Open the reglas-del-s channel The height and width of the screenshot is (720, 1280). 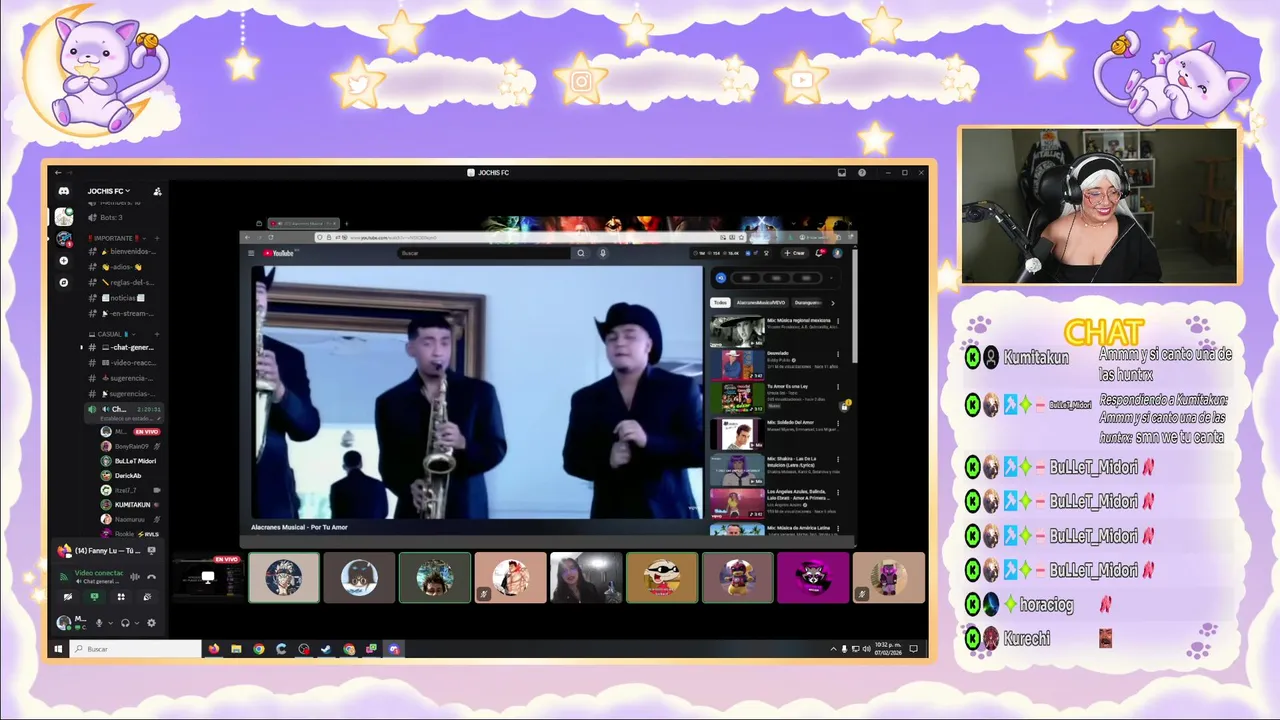(122, 282)
